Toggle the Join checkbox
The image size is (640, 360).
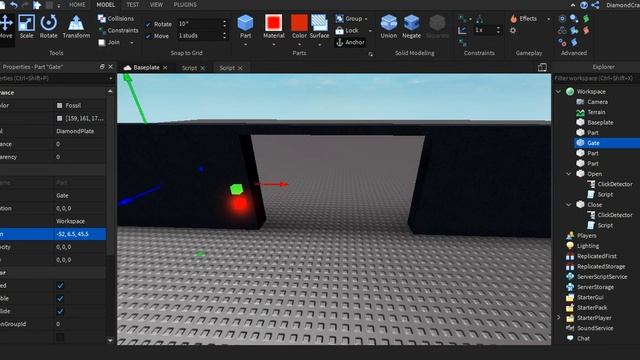click(x=102, y=42)
